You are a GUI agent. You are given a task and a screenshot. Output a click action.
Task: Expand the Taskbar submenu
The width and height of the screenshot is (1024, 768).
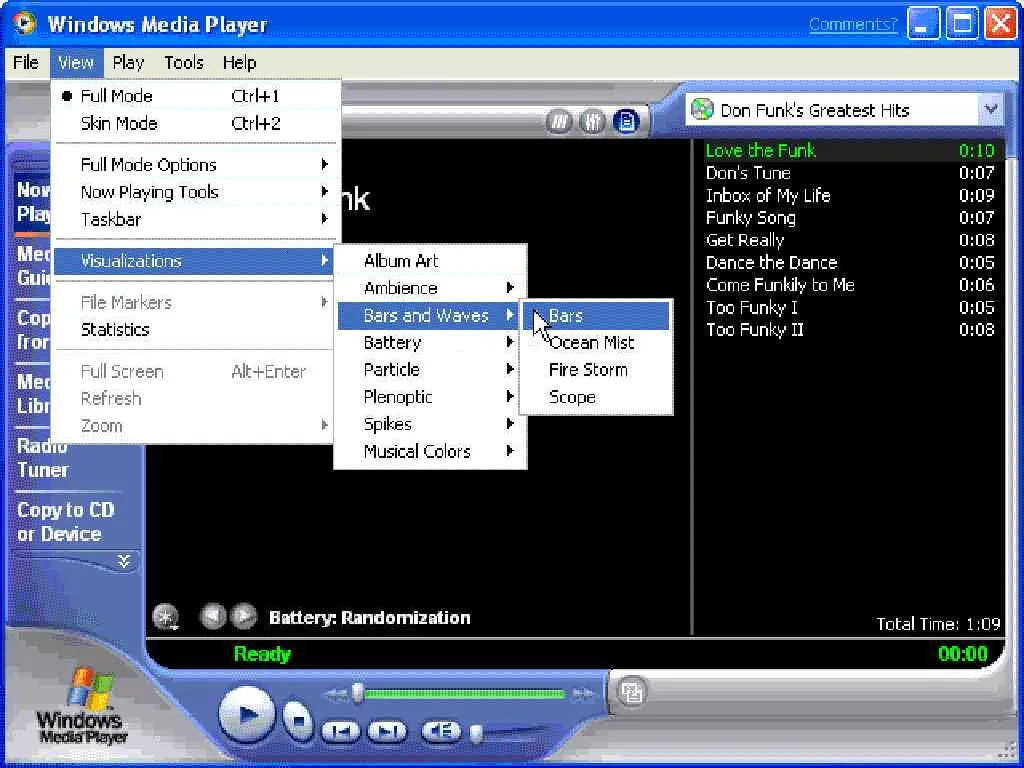point(196,219)
